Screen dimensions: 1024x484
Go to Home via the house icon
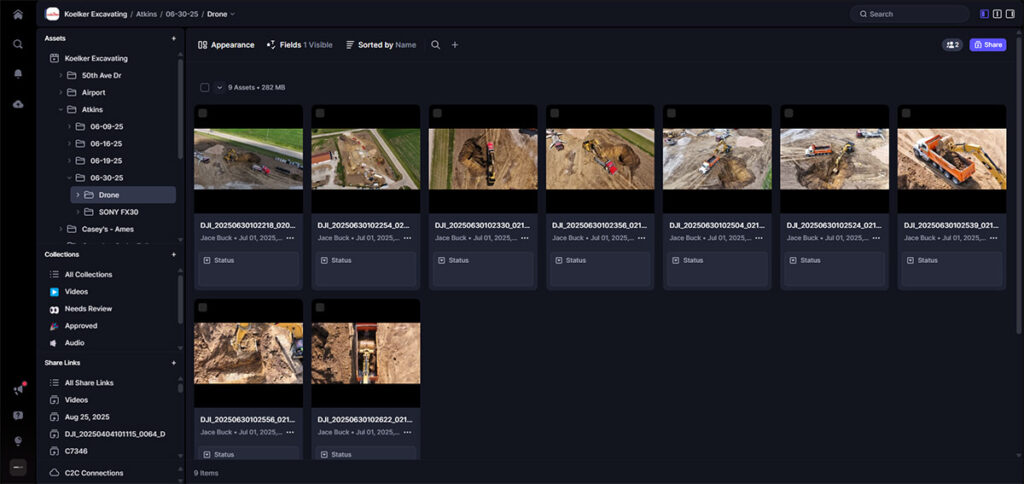(18, 14)
